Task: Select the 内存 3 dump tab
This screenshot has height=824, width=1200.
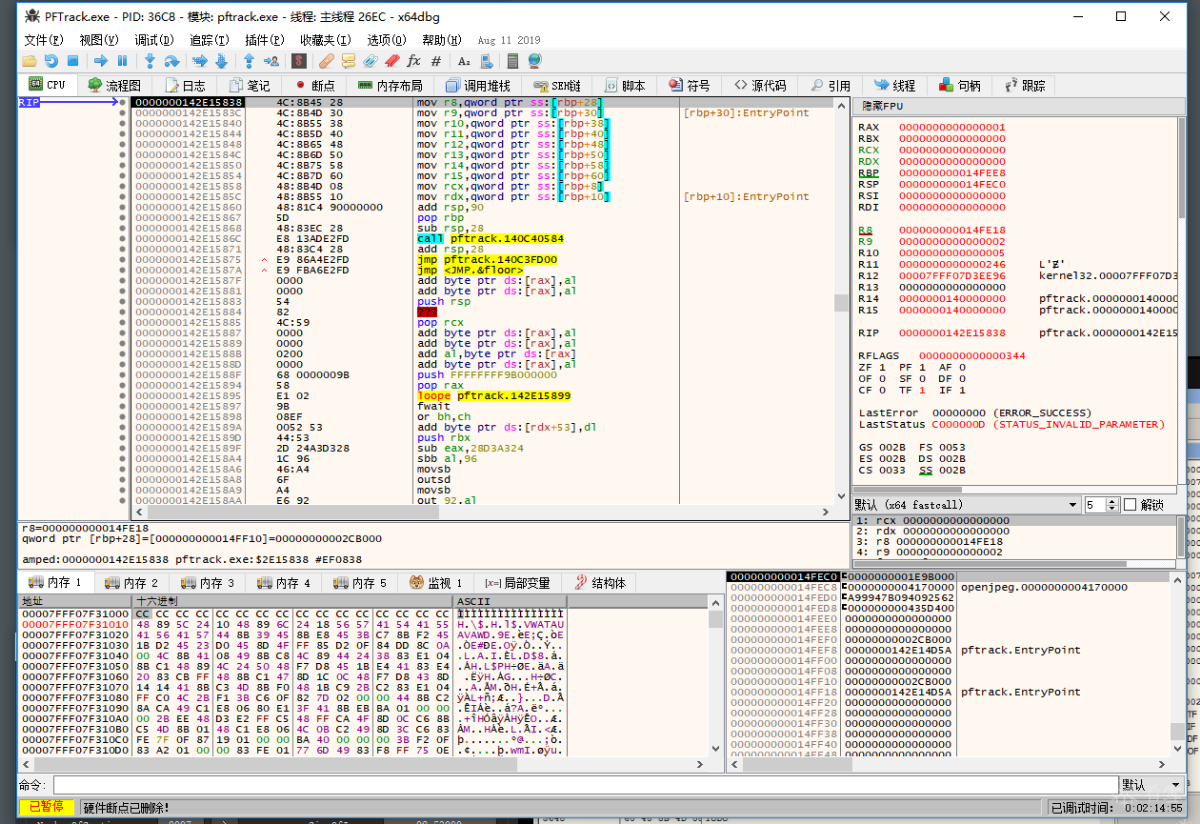Action: (x=208, y=583)
